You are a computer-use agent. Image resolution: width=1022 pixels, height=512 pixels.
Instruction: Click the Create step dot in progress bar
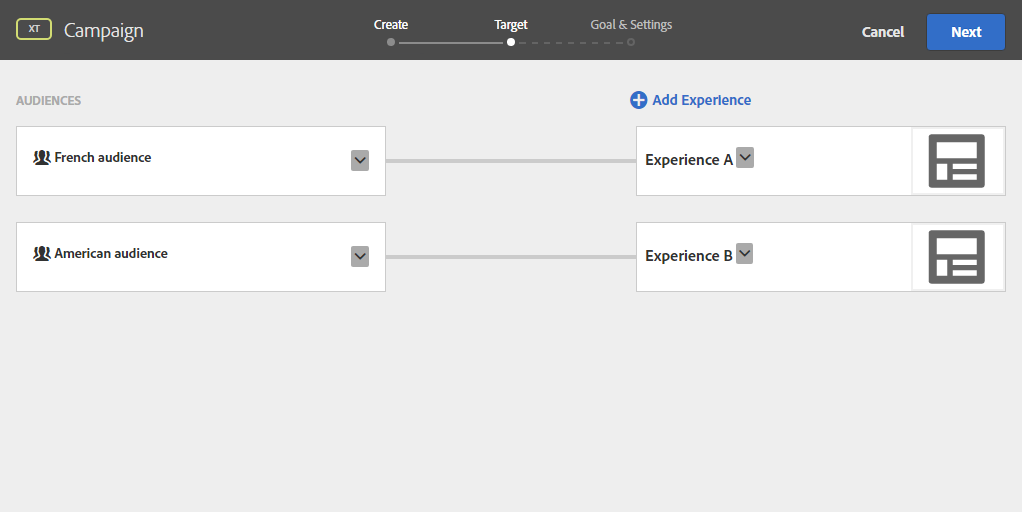tap(391, 42)
